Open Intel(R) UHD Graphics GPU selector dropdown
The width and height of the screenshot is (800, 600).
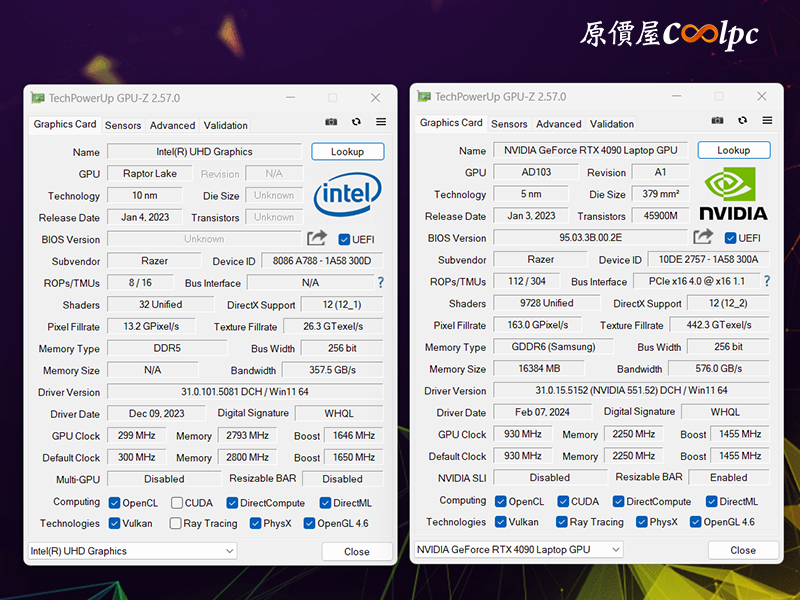133,551
